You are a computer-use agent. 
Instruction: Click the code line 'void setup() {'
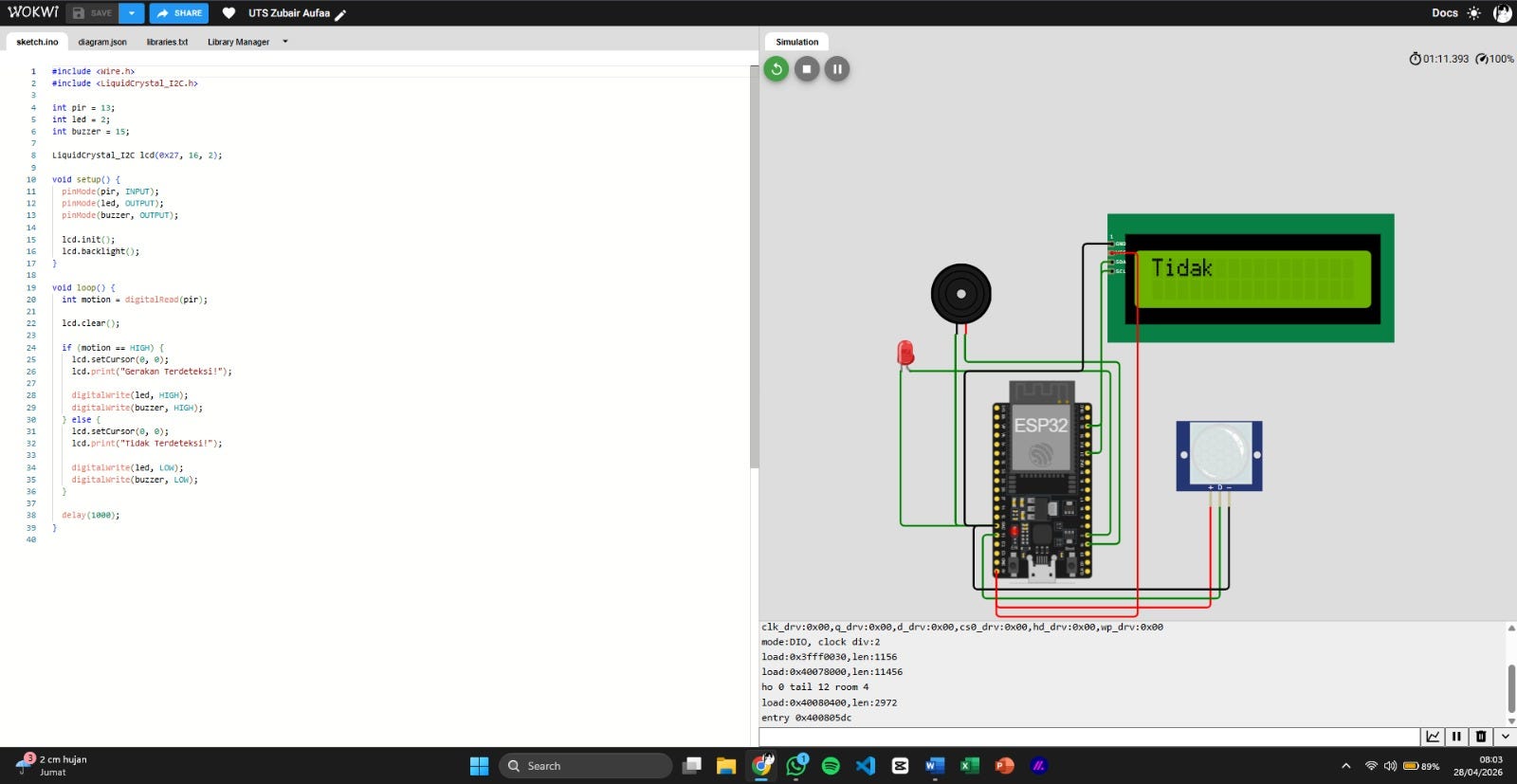point(86,179)
